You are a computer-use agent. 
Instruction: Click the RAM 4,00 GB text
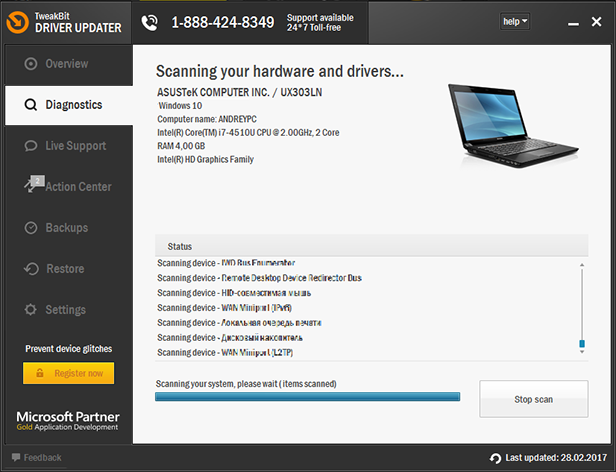[x=181, y=146]
